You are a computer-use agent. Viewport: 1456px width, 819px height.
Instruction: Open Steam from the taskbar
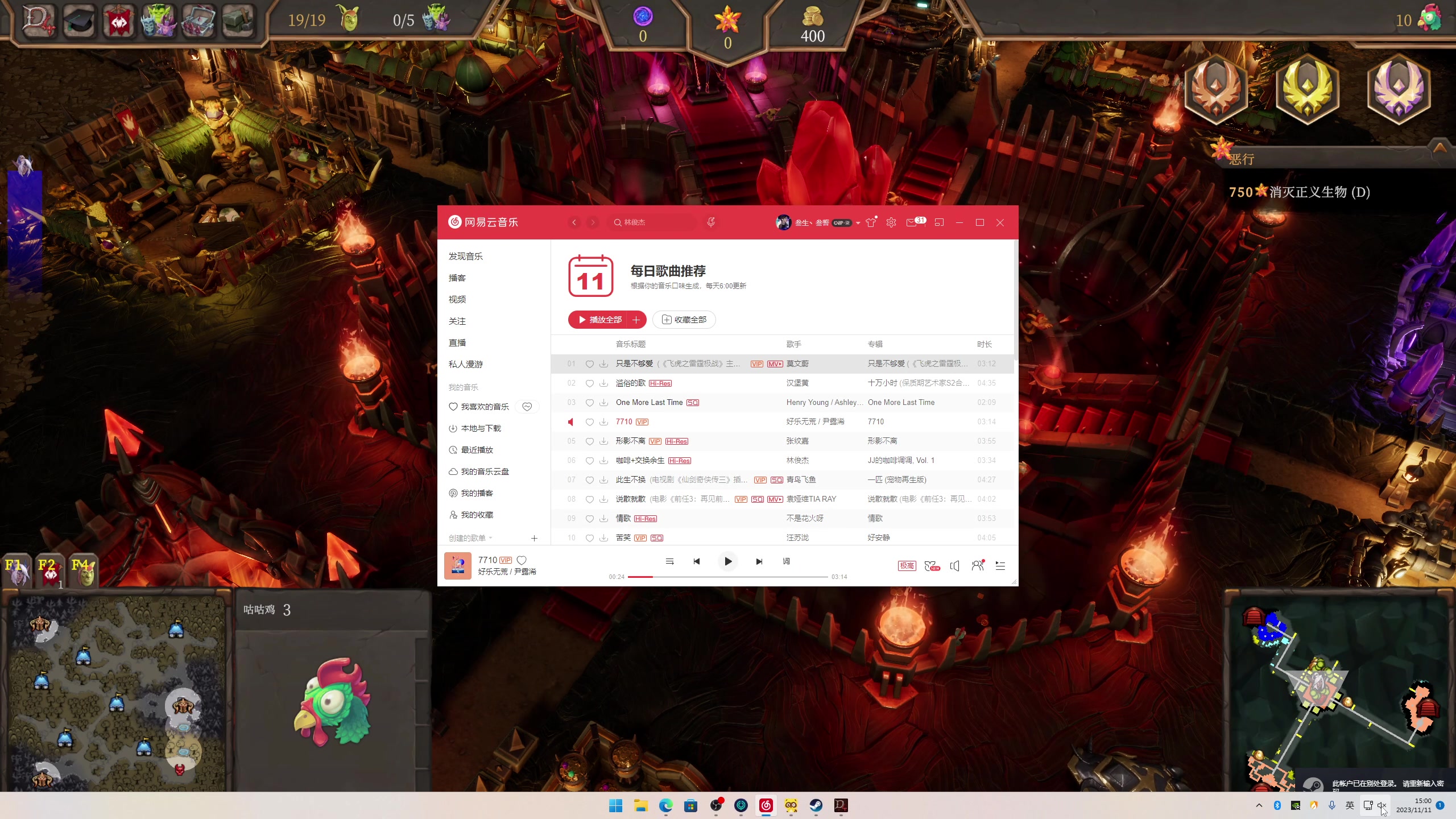(x=816, y=805)
